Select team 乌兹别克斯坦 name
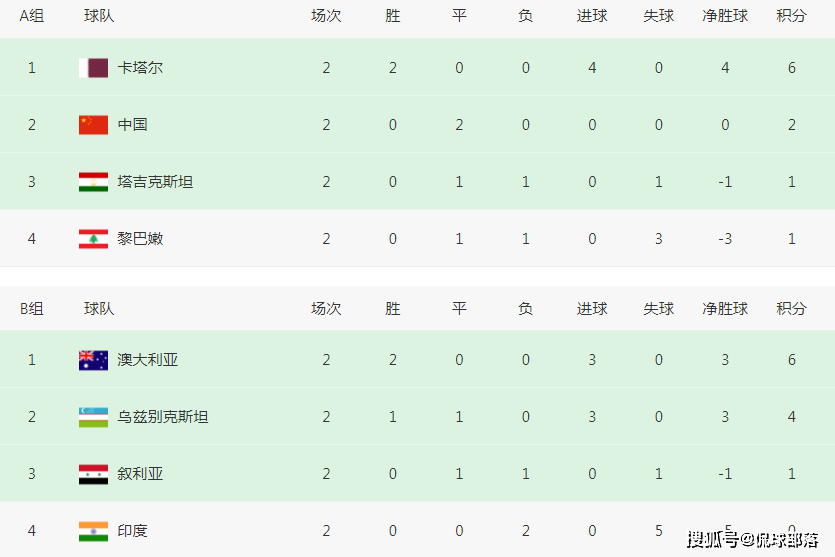This screenshot has width=835, height=557. click(163, 417)
